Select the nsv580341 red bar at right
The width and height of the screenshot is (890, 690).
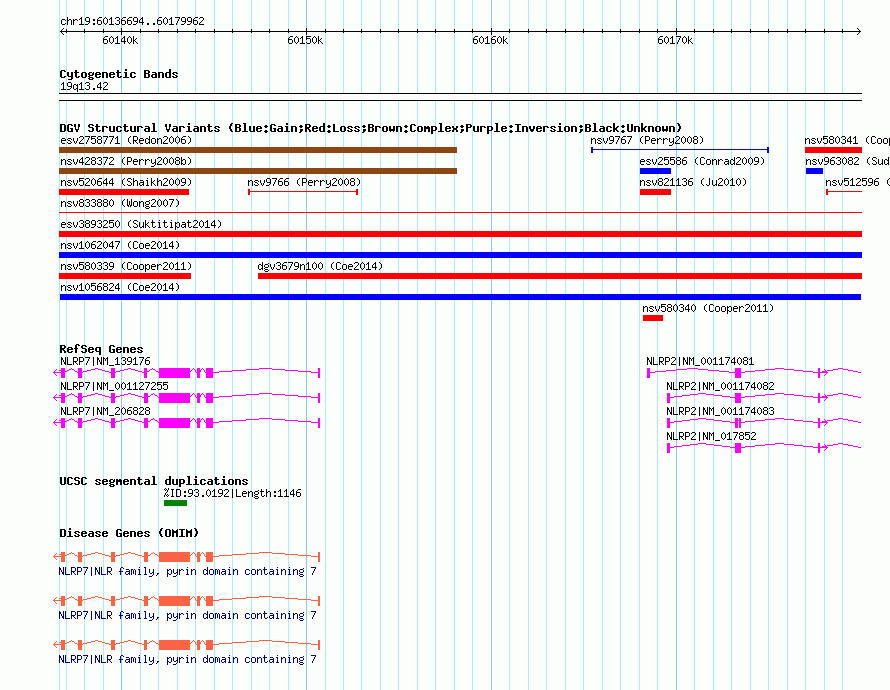[x=833, y=150]
